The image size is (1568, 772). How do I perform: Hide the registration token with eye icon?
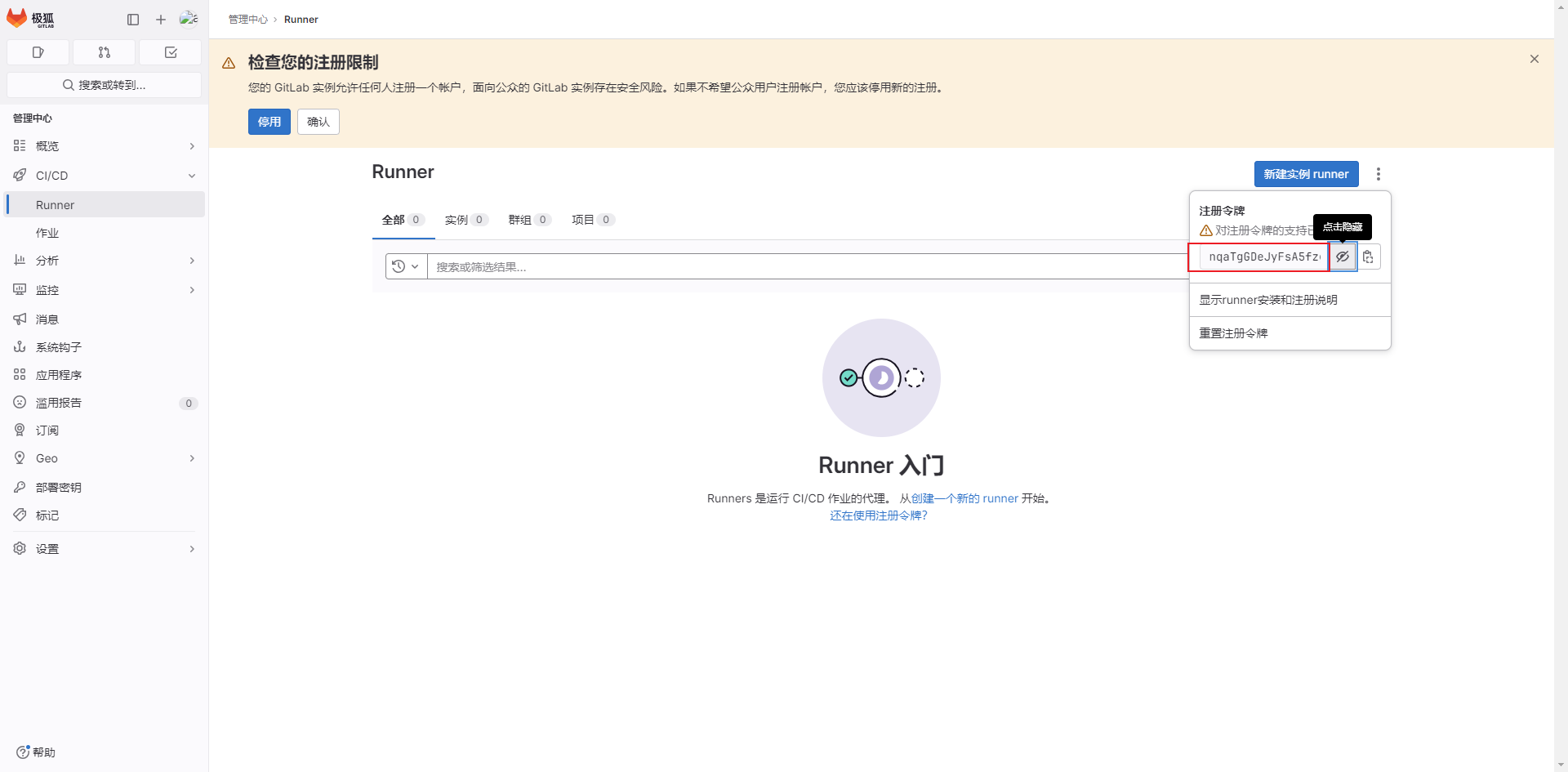pyautogui.click(x=1343, y=257)
